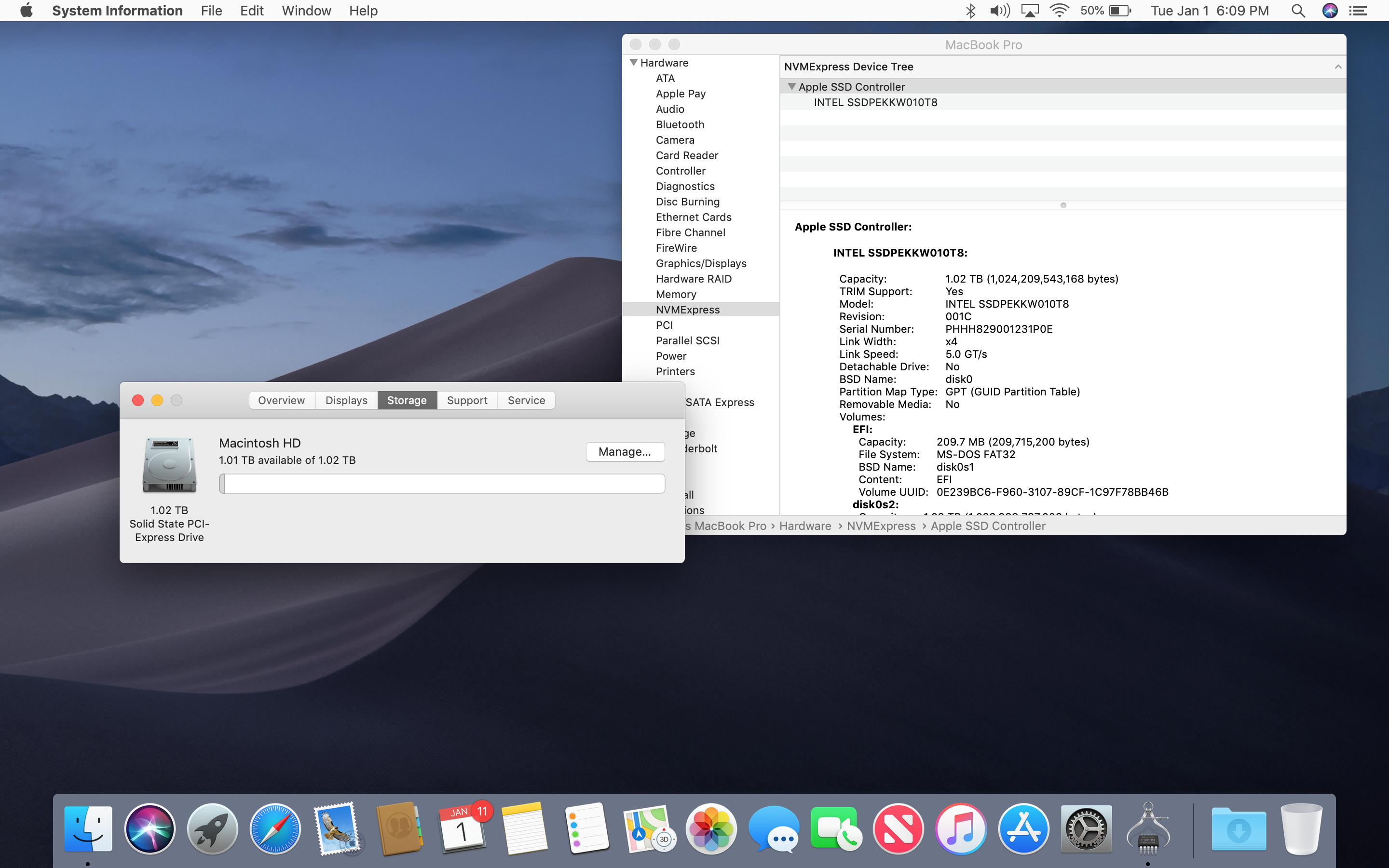Open Safari compass icon in Dock
Image resolution: width=1389 pixels, height=868 pixels.
pyautogui.click(x=275, y=828)
